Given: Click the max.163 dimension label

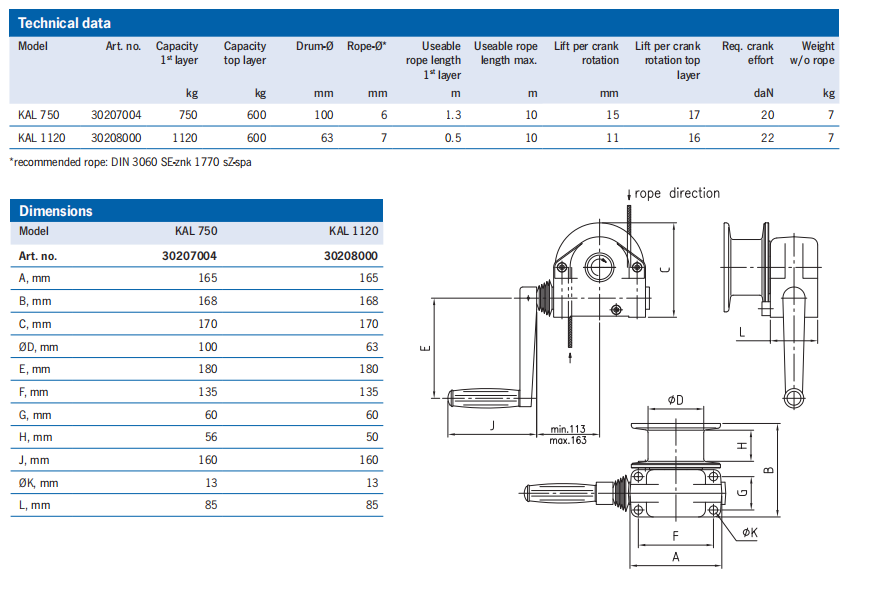Looking at the screenshot, I should pyautogui.click(x=567, y=441).
